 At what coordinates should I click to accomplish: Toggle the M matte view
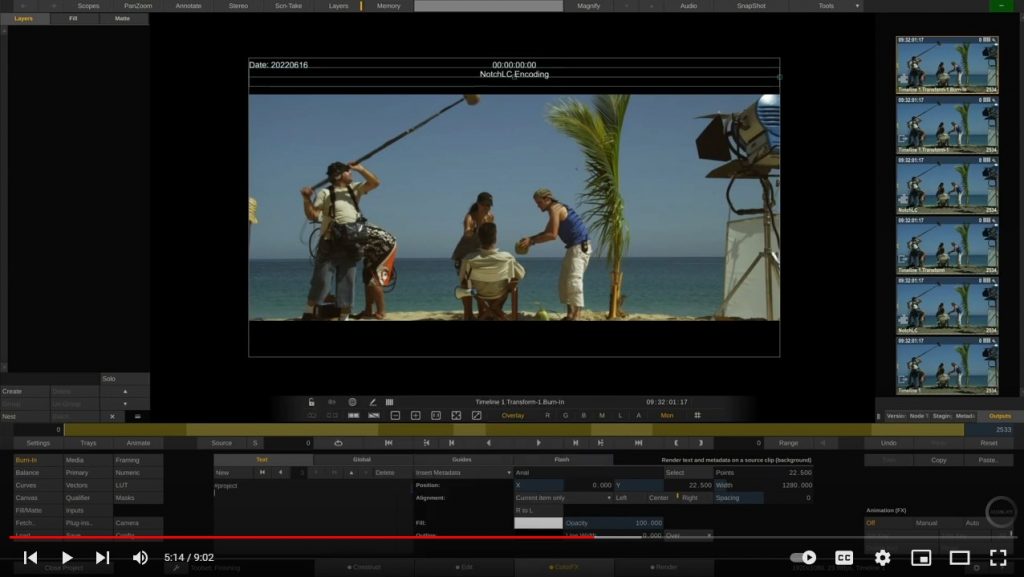[602, 415]
